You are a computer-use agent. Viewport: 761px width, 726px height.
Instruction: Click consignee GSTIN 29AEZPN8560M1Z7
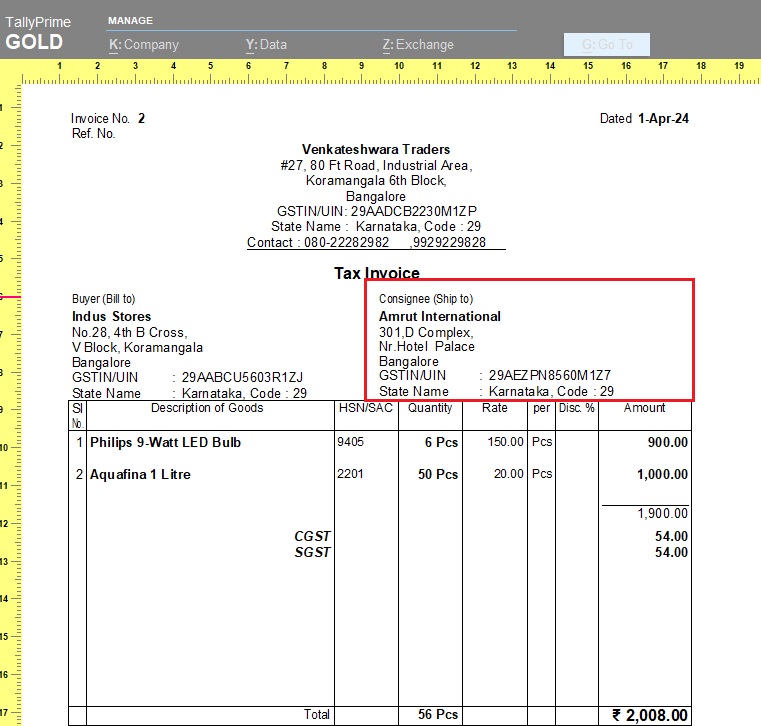pos(549,376)
